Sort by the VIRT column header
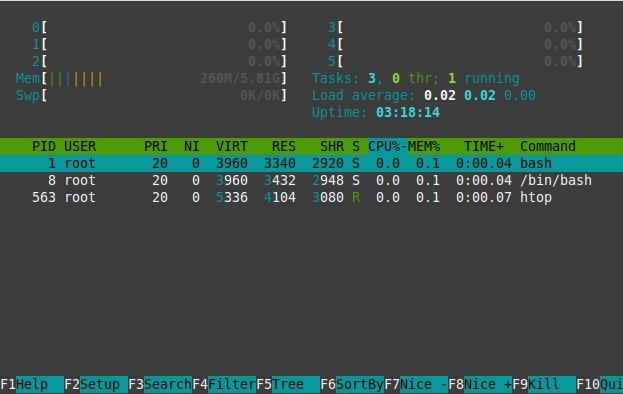The image size is (623, 394). (232, 147)
